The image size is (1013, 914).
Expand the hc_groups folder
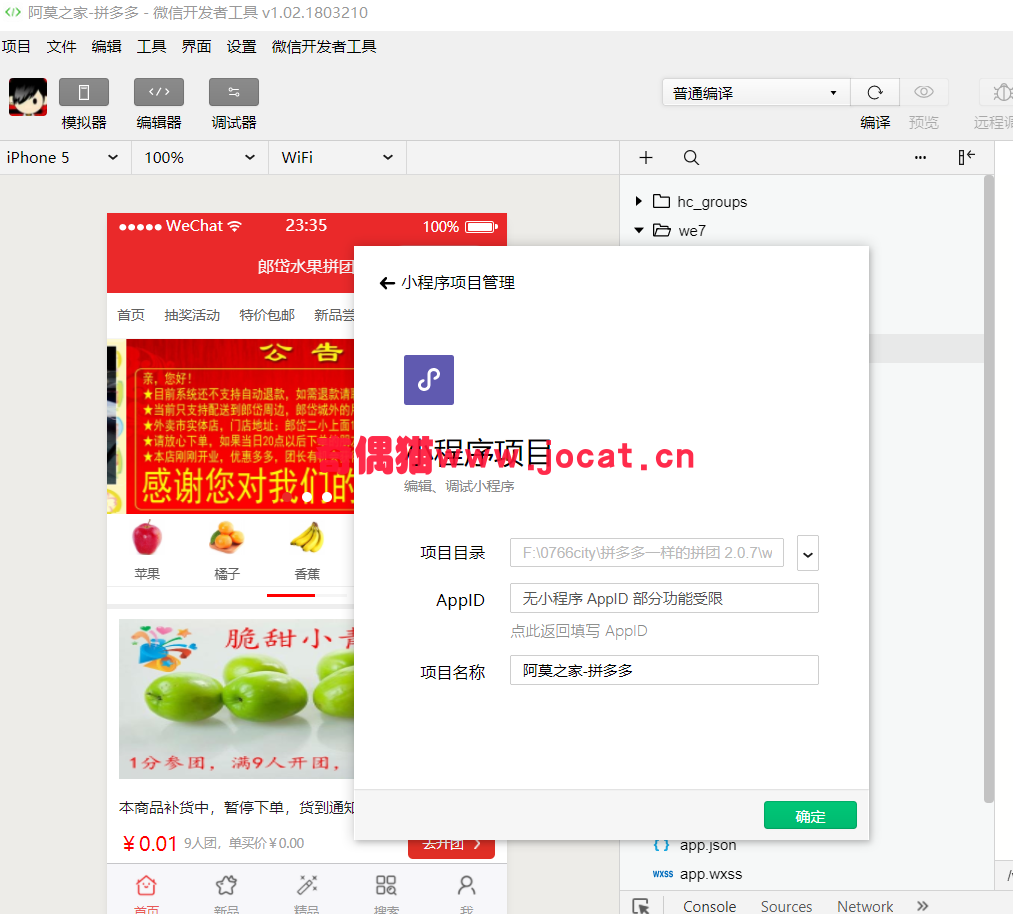click(x=638, y=202)
